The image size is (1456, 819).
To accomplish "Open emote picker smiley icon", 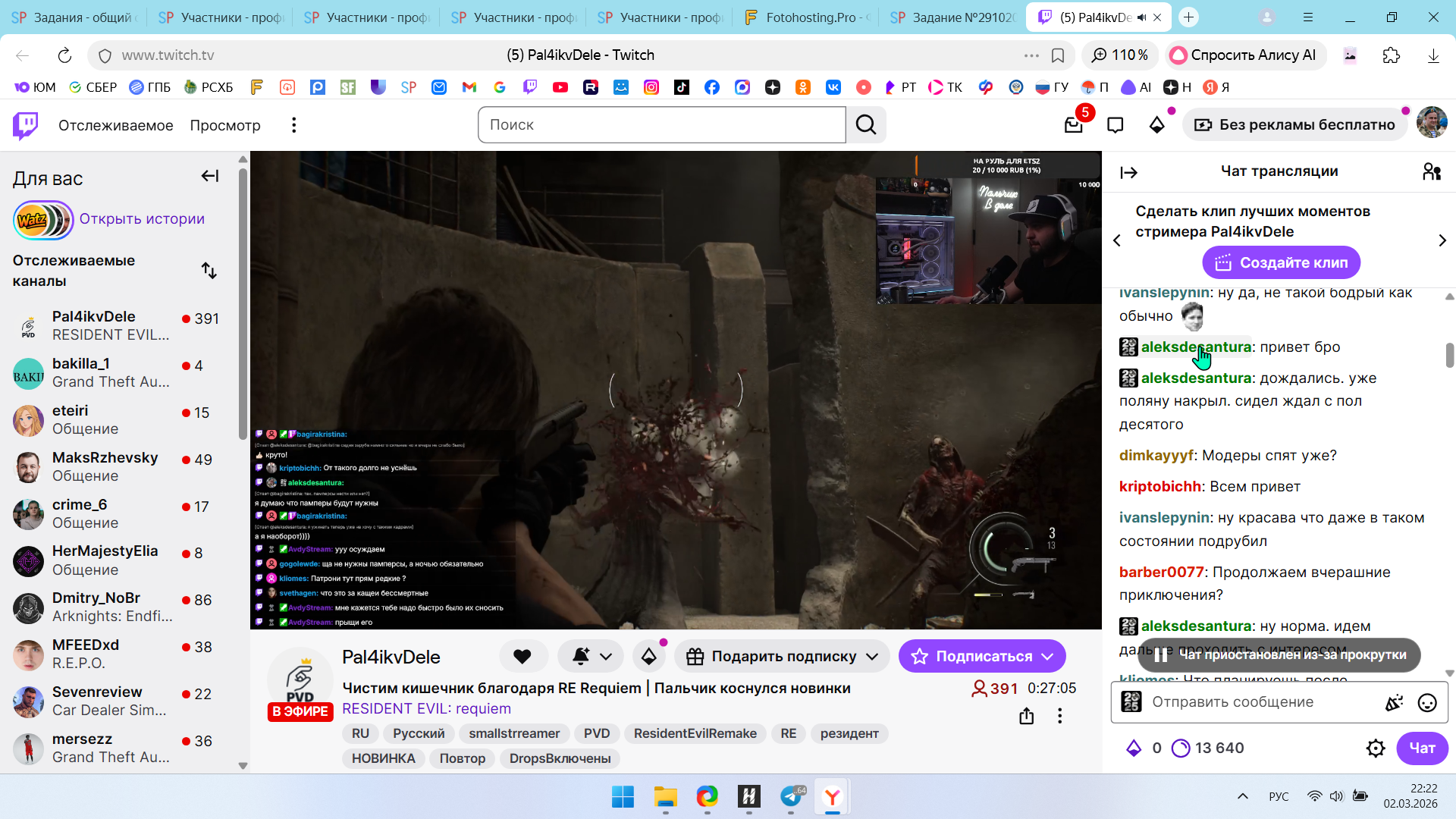I will (1427, 703).
